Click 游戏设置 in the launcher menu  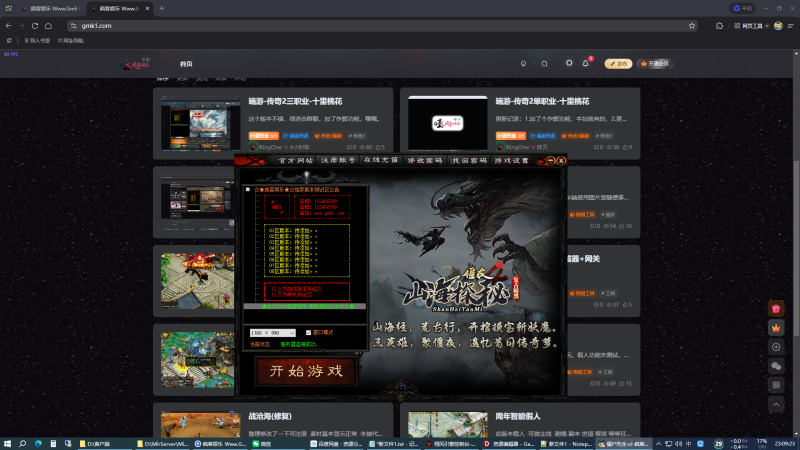(511, 161)
